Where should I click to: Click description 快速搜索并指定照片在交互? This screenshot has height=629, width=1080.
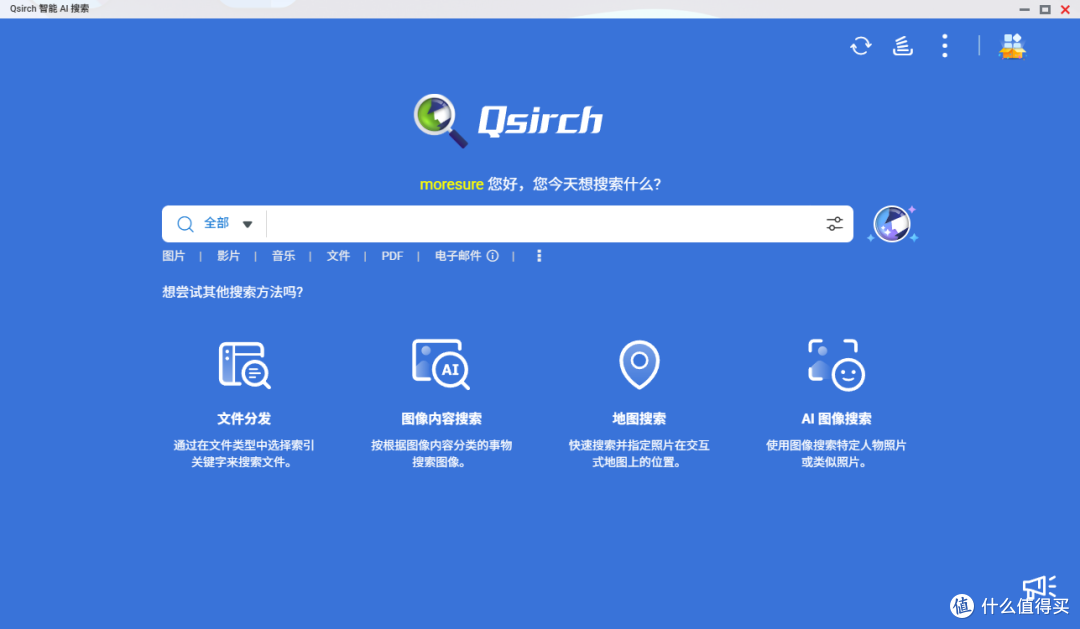click(x=639, y=445)
